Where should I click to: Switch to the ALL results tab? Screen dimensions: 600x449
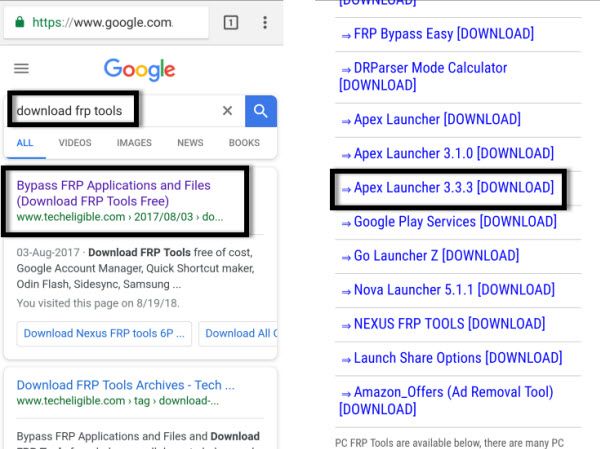[x=25, y=143]
